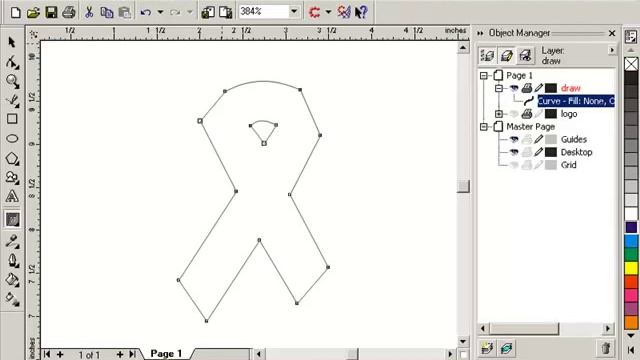Toggle visibility eye of the Guides layer
The height and width of the screenshot is (360, 640).
(x=513, y=140)
